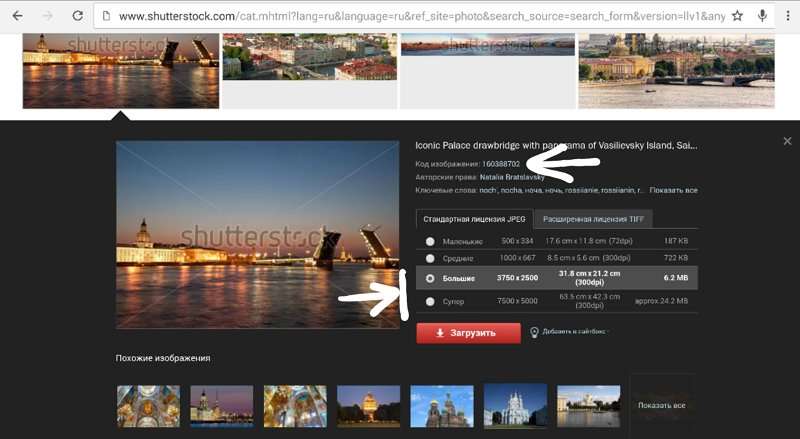Open similar image of illuminated dome at night
The width and height of the screenshot is (800, 439).
click(368, 406)
